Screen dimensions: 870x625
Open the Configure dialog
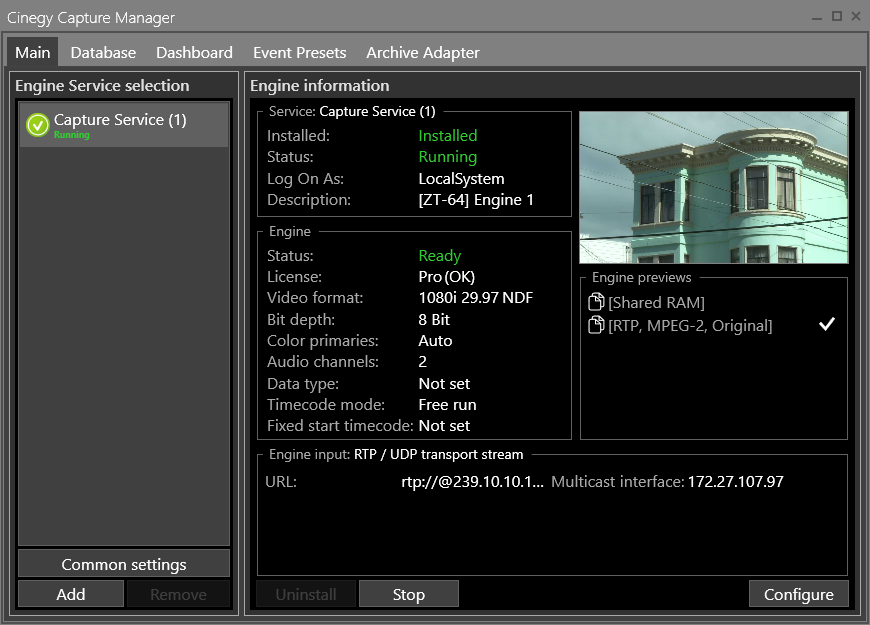(x=798, y=594)
